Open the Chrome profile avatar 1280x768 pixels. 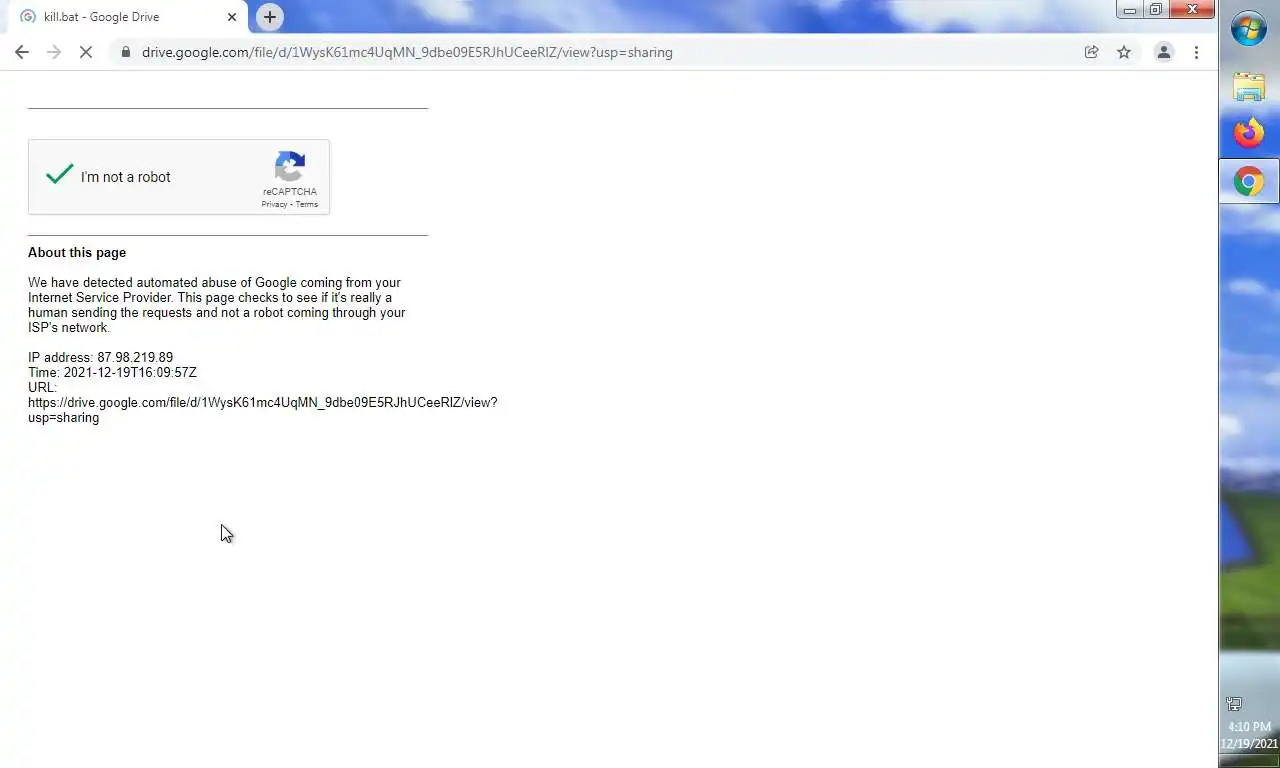click(x=1164, y=52)
